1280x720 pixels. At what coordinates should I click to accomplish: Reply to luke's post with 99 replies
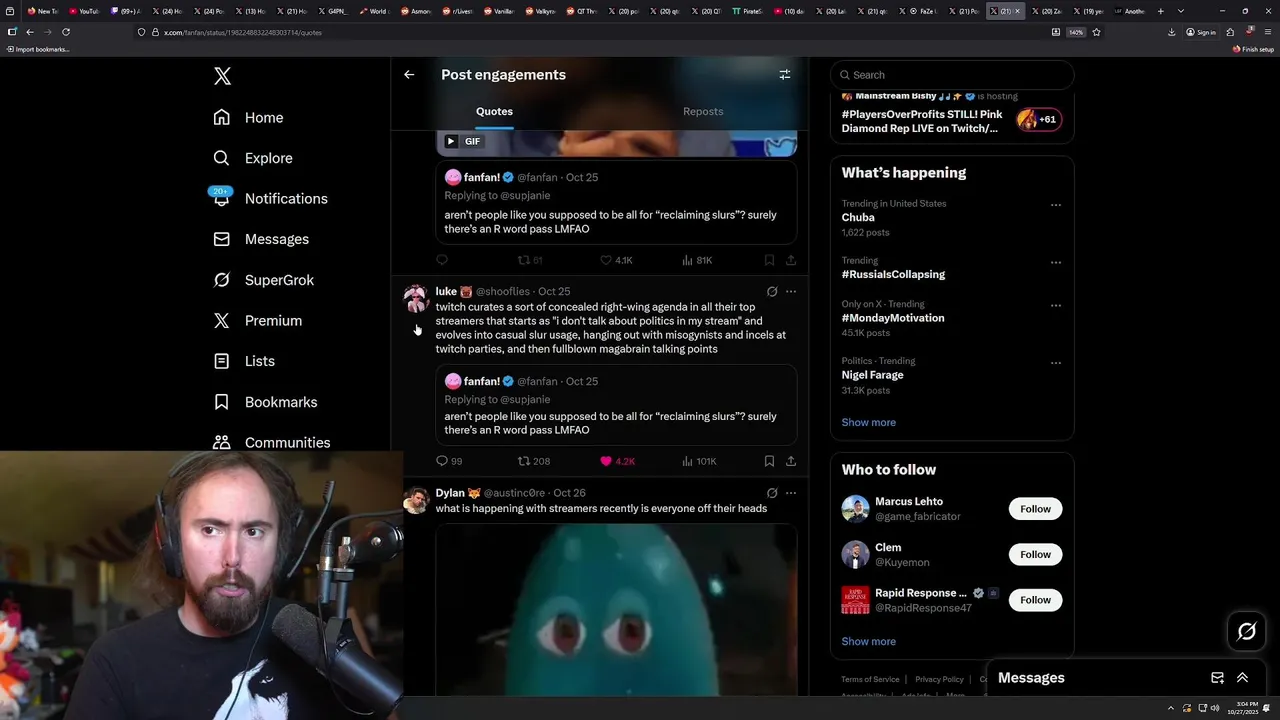coord(449,461)
